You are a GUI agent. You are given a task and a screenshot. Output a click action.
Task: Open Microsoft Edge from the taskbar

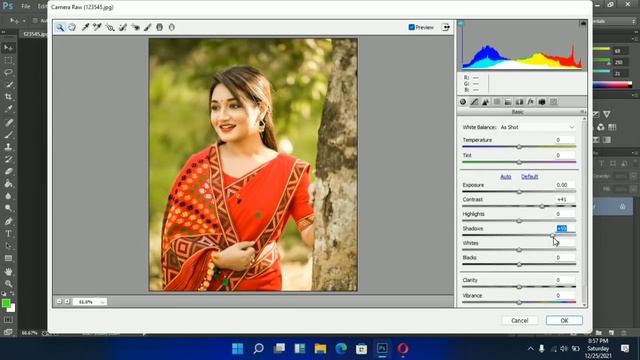coord(341,349)
